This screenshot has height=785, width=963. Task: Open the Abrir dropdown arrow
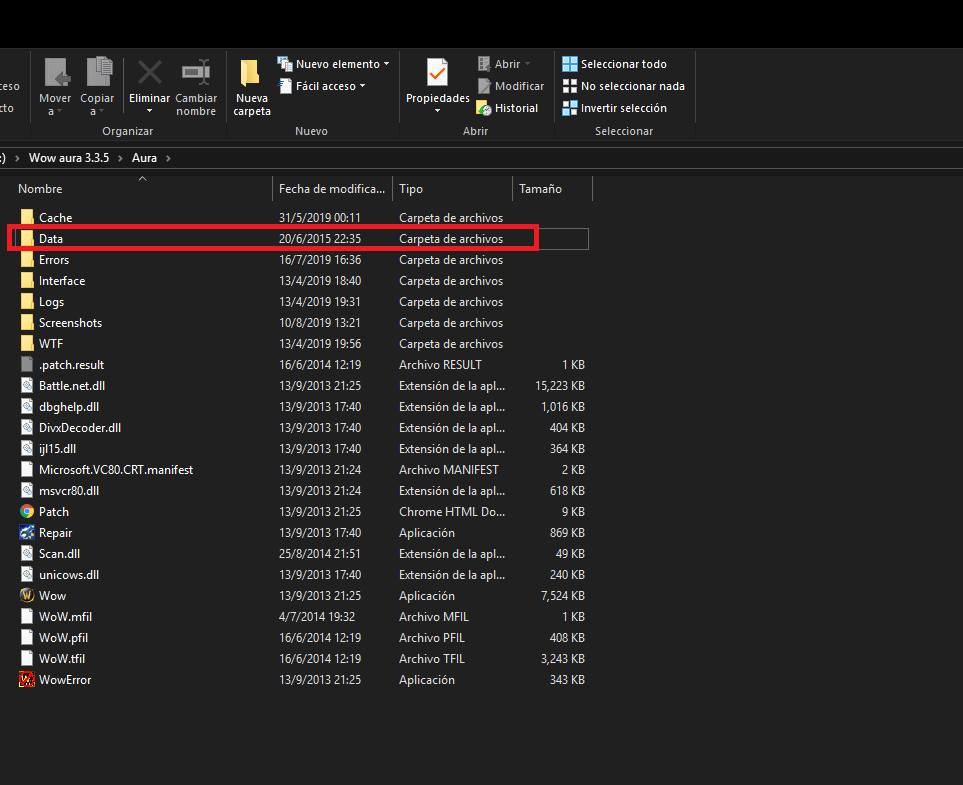point(528,64)
